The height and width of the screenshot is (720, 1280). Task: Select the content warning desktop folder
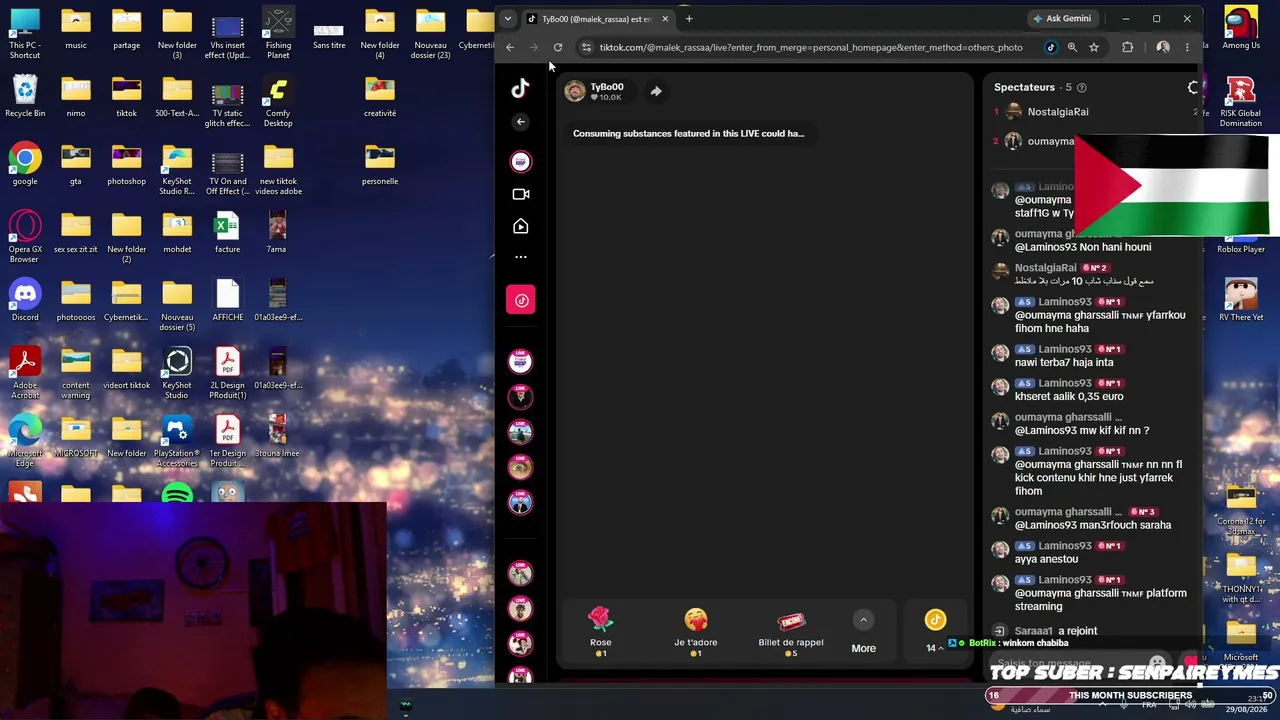(x=76, y=373)
